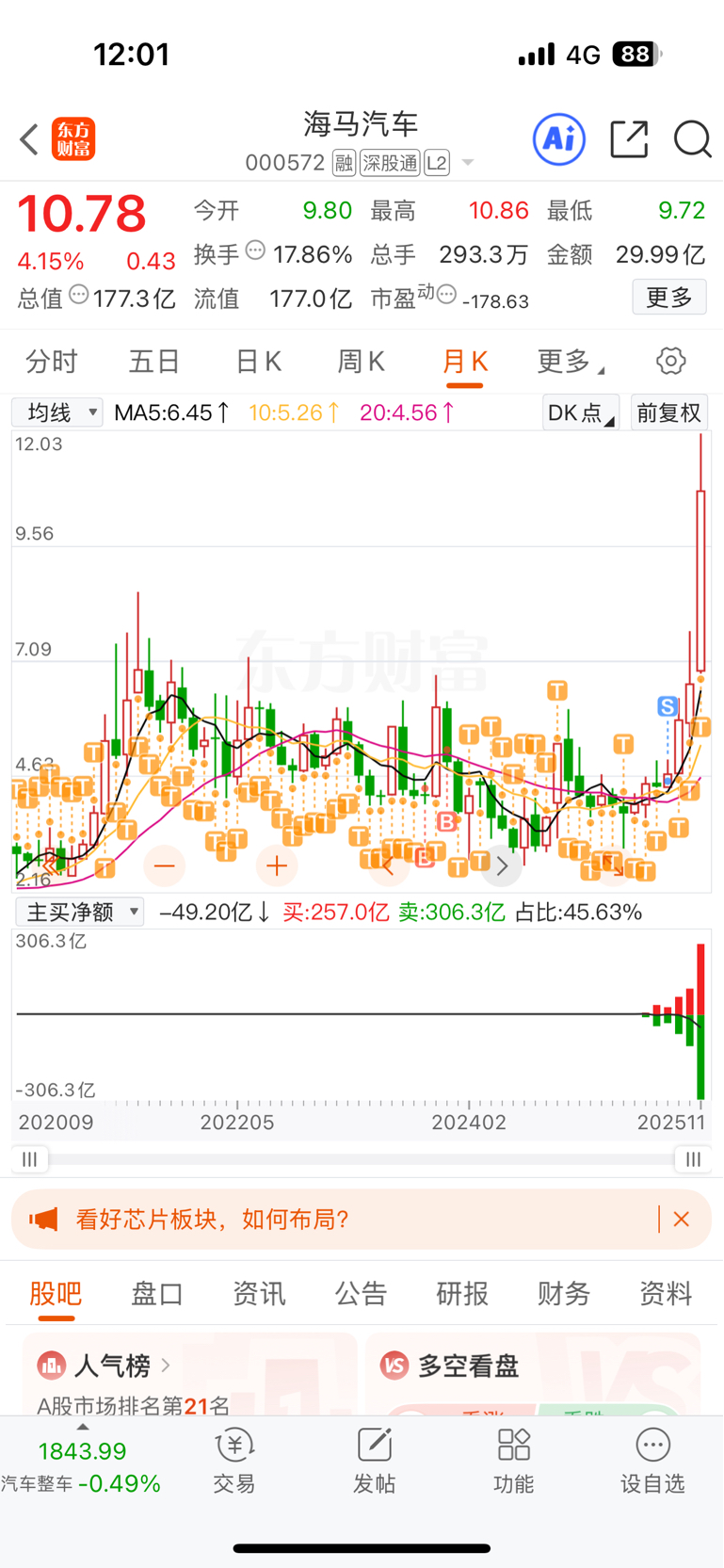724x1568 pixels.
Task: Expand stock title dropdown triangle
Action: coord(468,163)
